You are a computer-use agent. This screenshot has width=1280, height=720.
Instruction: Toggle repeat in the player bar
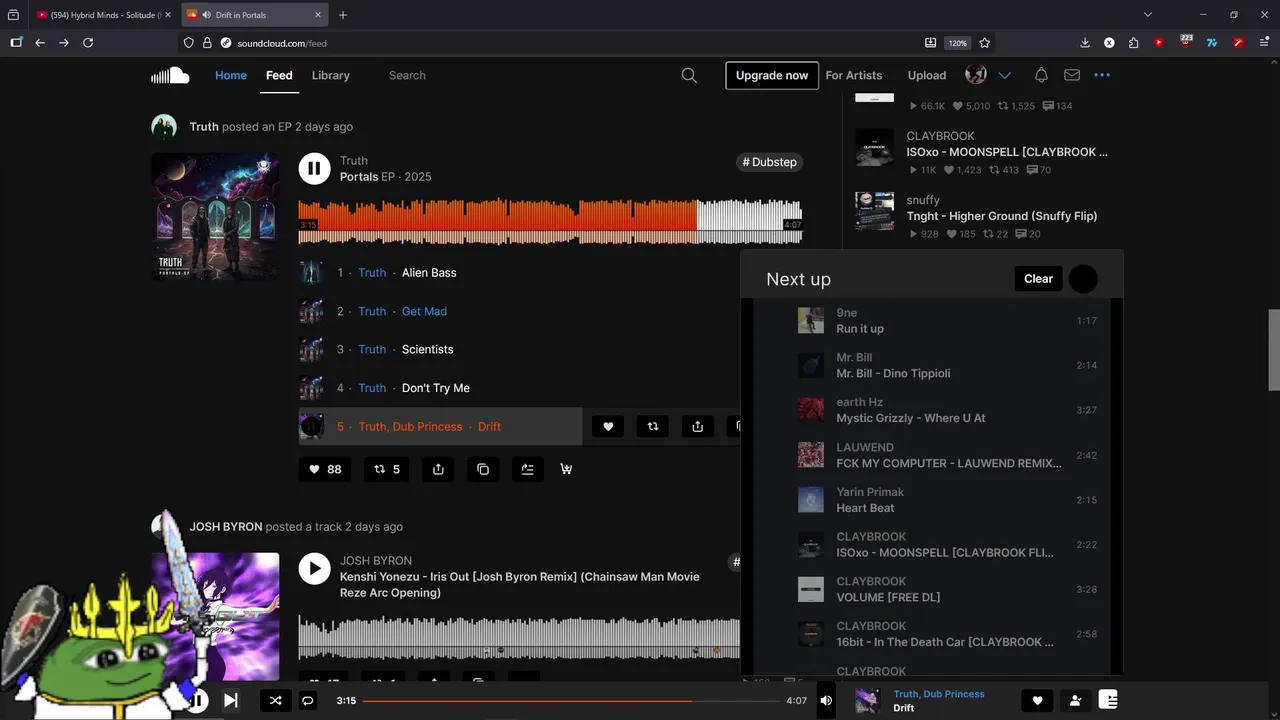(x=308, y=700)
